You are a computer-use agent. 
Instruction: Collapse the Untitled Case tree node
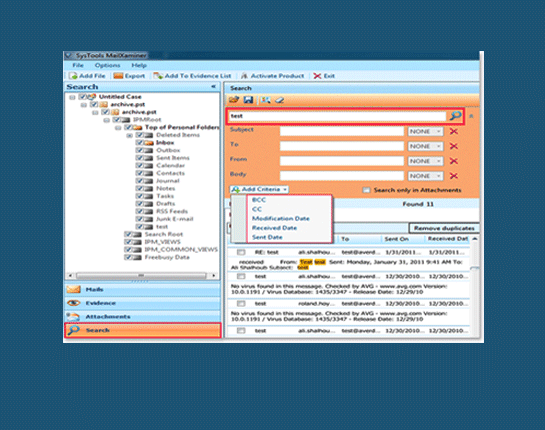tap(72, 97)
